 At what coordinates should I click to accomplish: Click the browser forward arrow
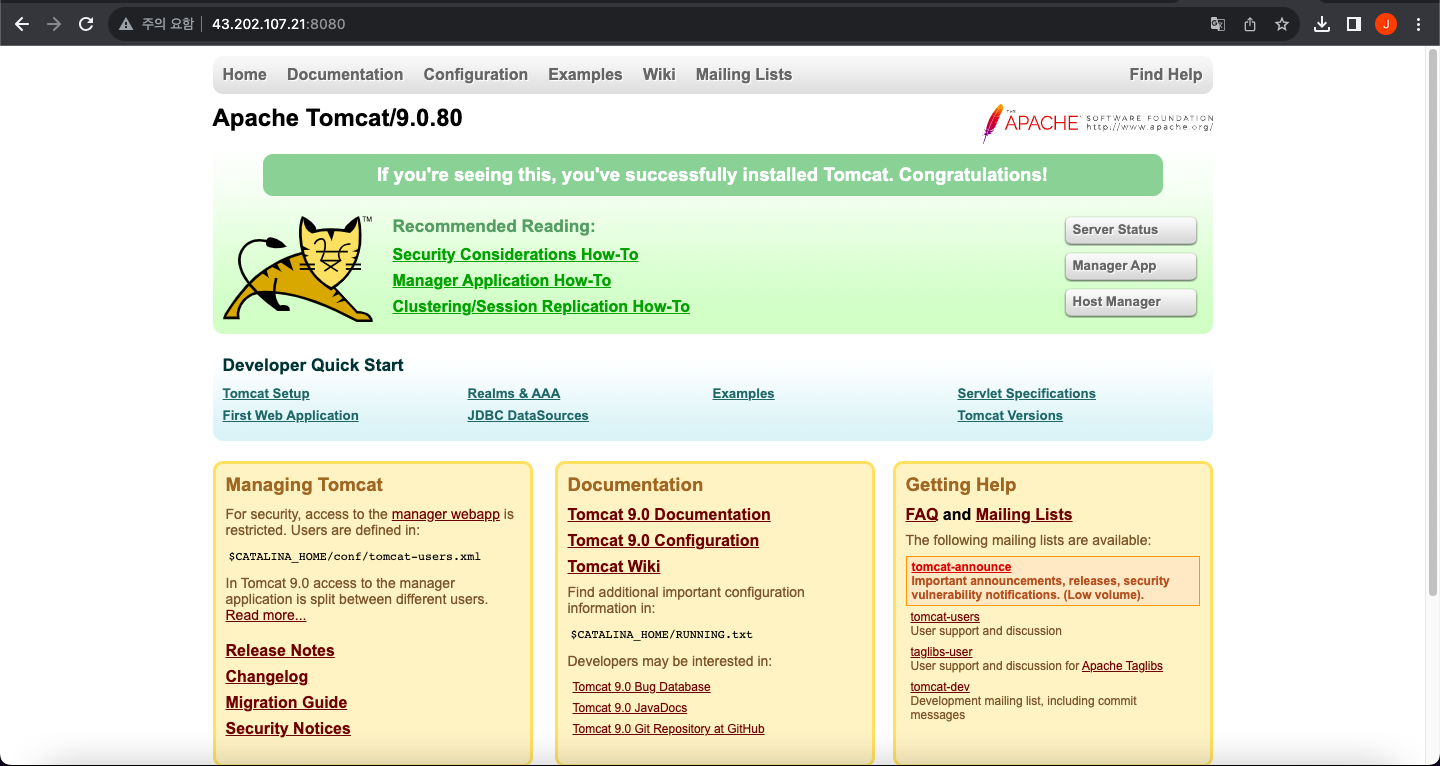click(54, 24)
